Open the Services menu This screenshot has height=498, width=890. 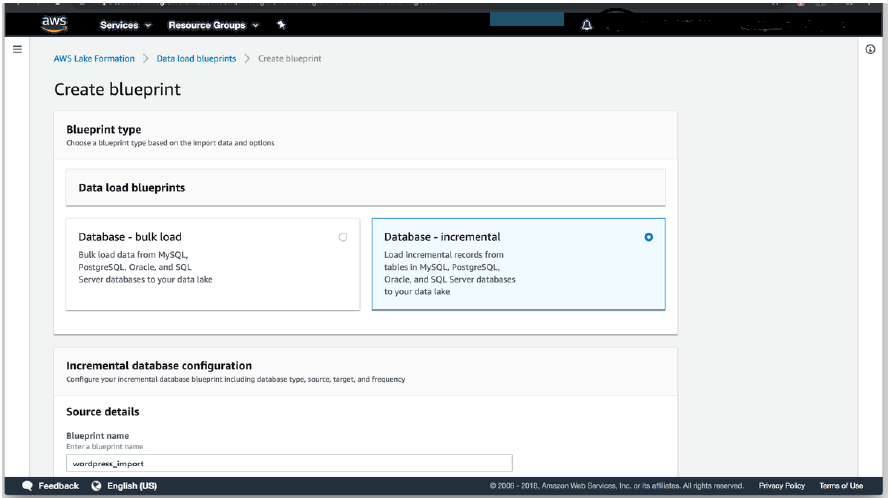[125, 25]
